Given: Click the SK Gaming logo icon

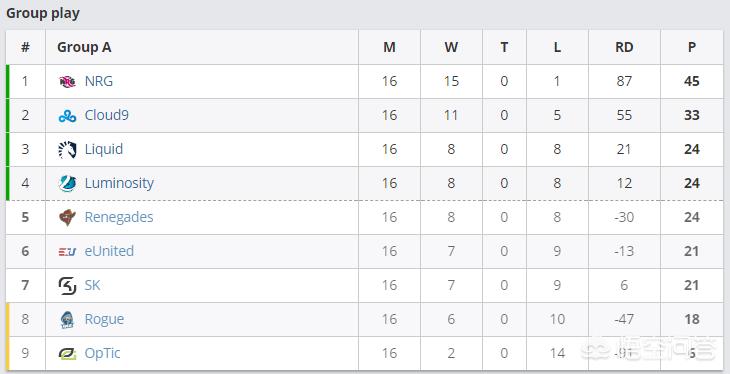Looking at the screenshot, I should click(x=68, y=286).
